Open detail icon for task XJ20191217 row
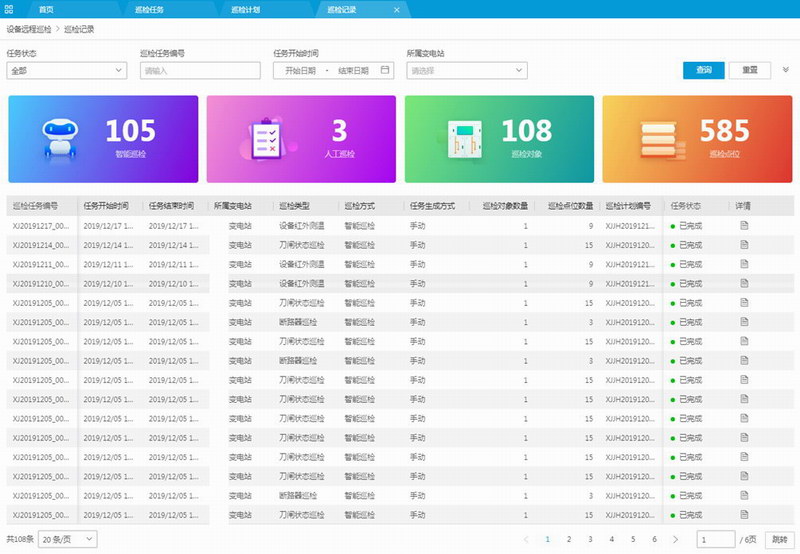 pos(743,225)
